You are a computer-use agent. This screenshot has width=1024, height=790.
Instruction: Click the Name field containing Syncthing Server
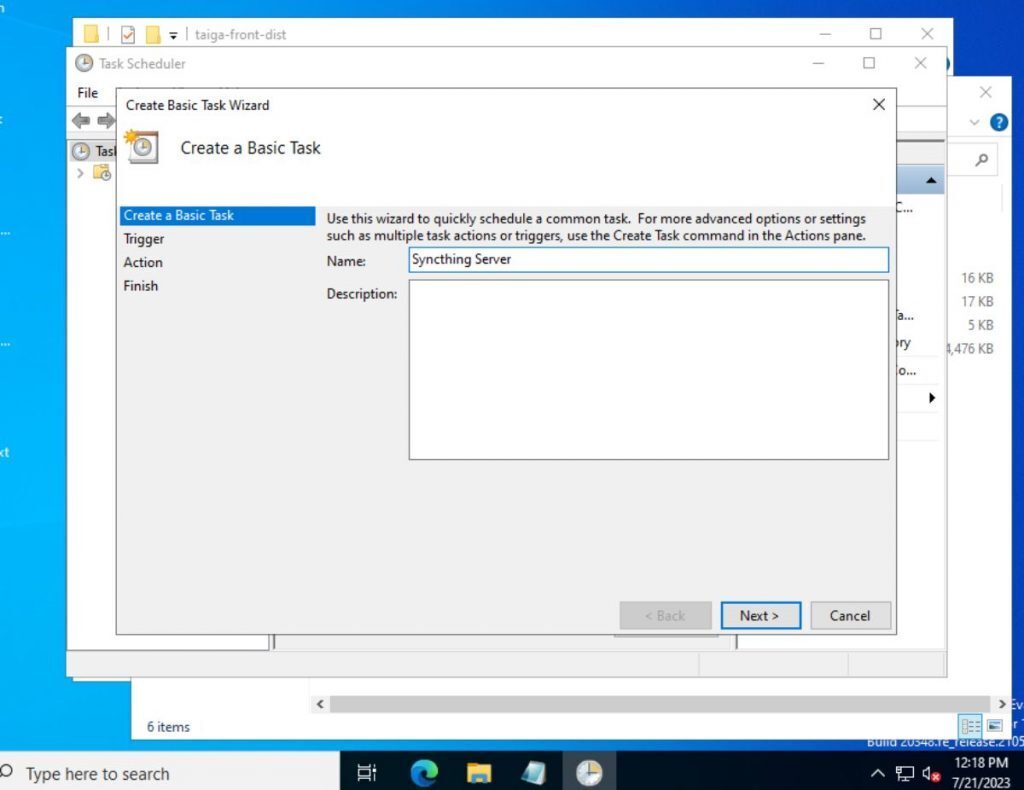(648, 259)
